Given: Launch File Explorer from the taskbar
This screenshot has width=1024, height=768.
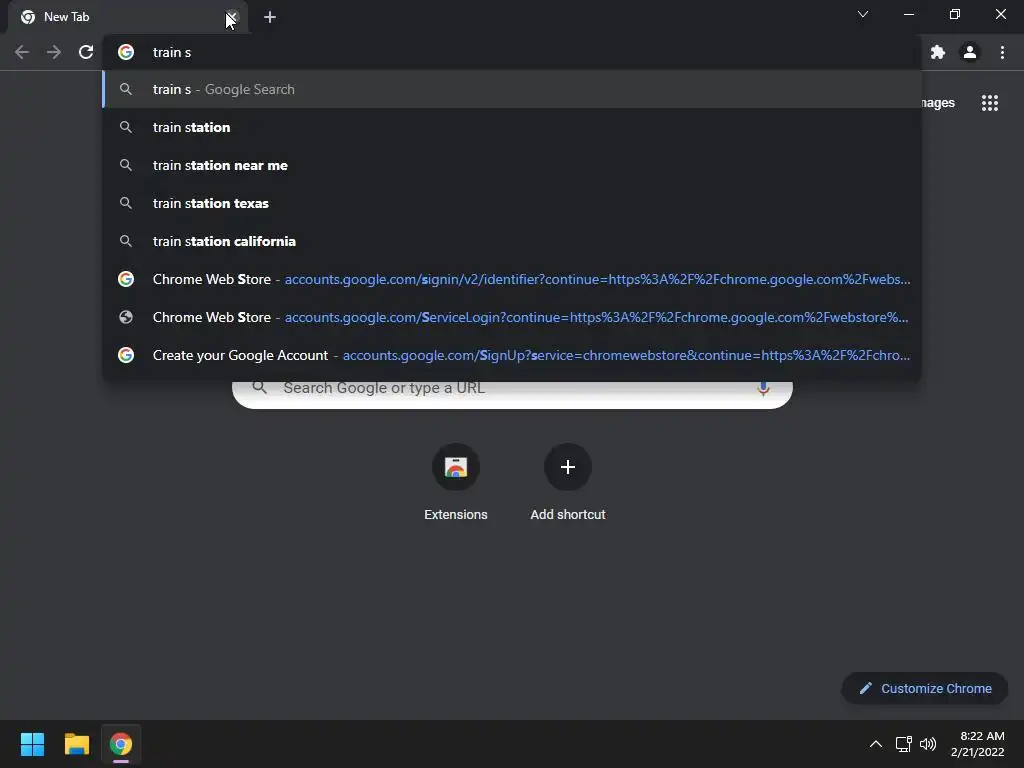Looking at the screenshot, I should tap(76, 744).
